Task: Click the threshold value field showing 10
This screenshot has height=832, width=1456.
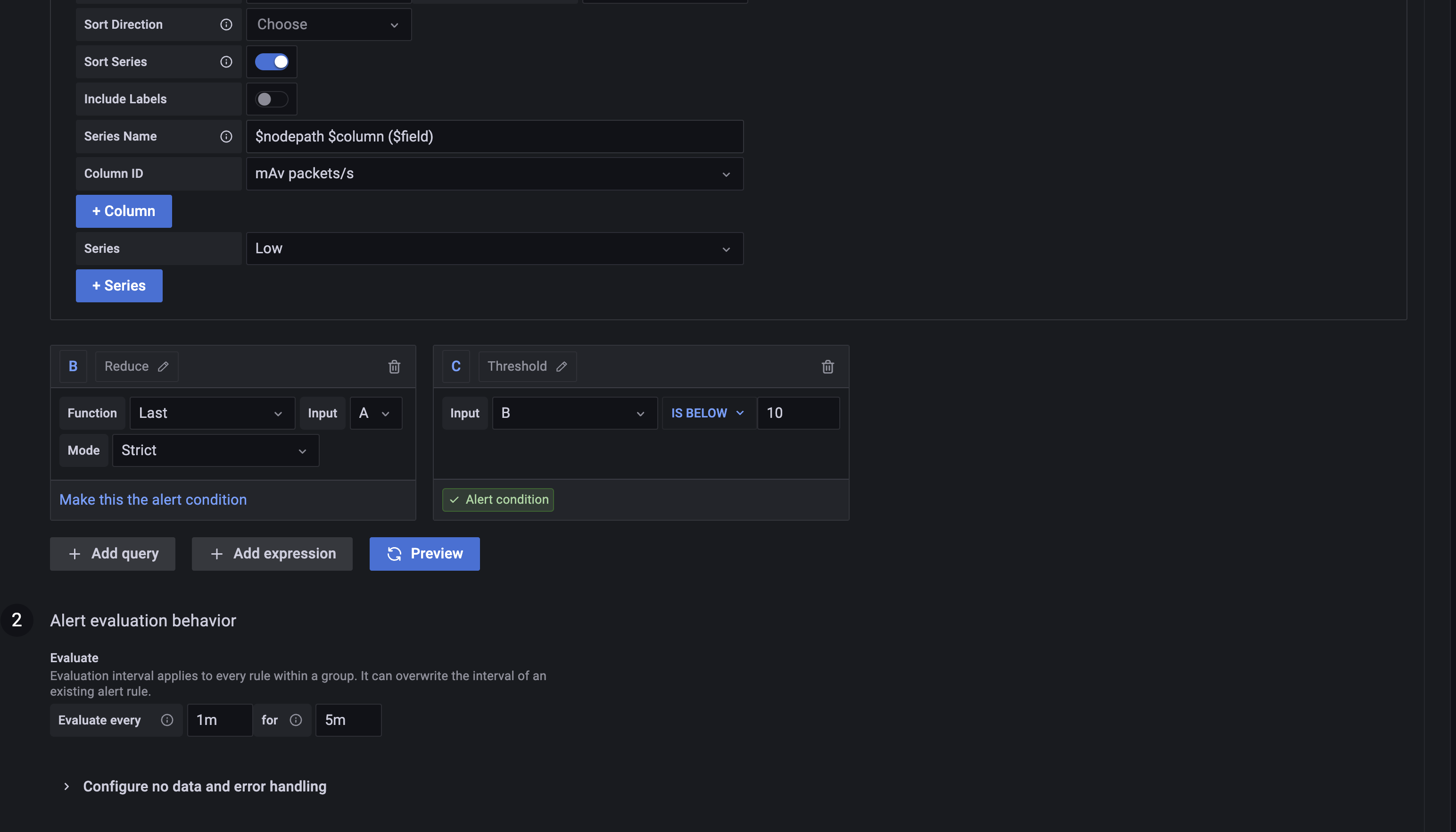Action: click(798, 413)
